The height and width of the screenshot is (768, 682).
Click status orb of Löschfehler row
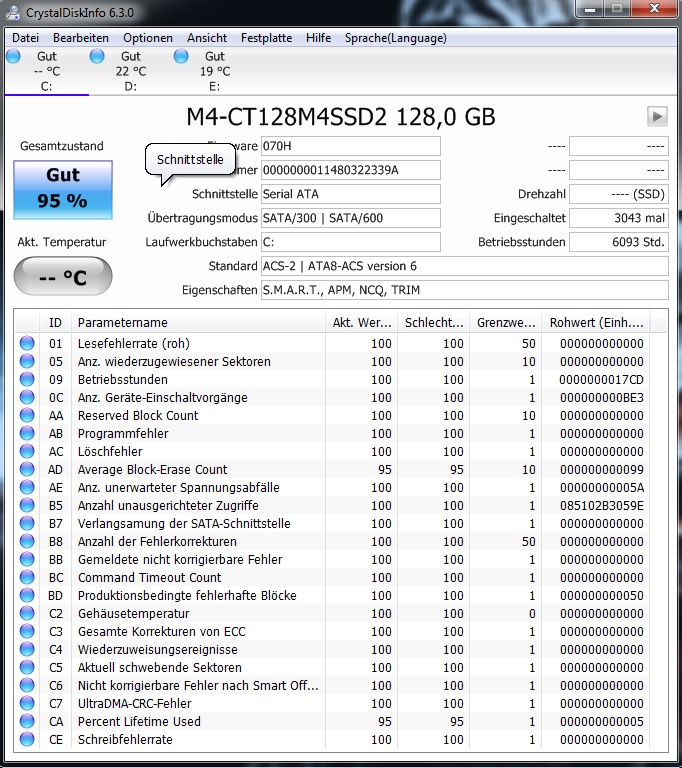point(27,452)
